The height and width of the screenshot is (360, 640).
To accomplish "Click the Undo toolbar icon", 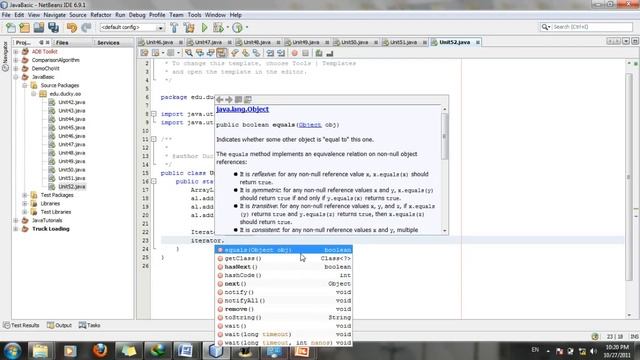I will (x=72, y=27).
